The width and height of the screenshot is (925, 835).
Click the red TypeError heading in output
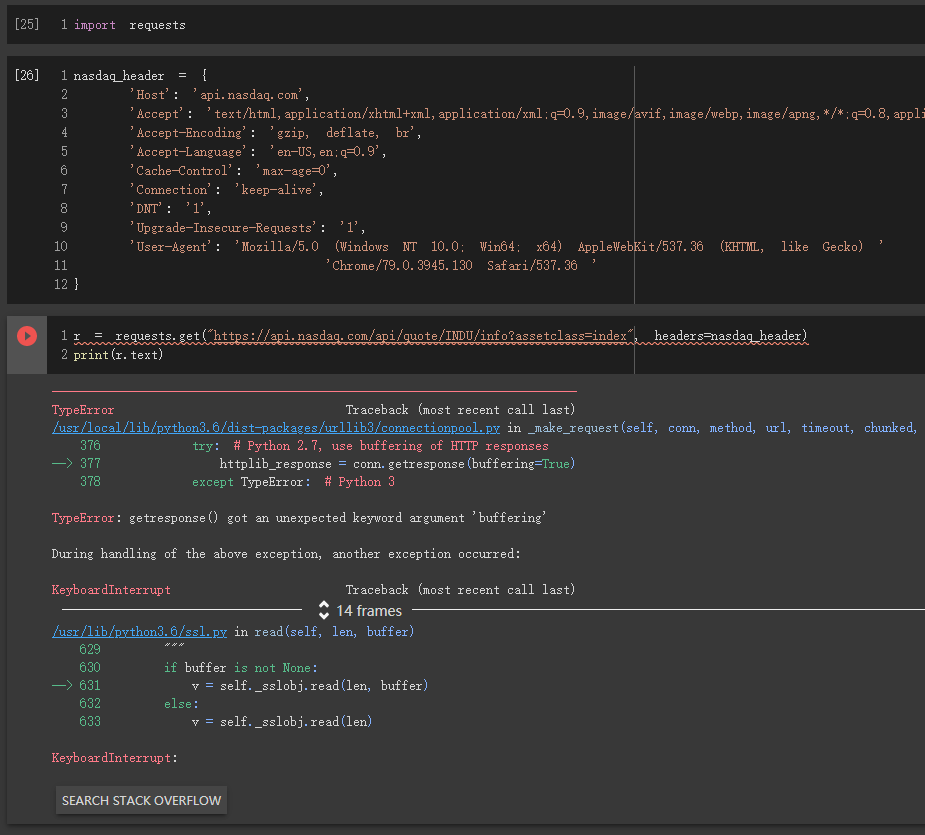coord(83,410)
